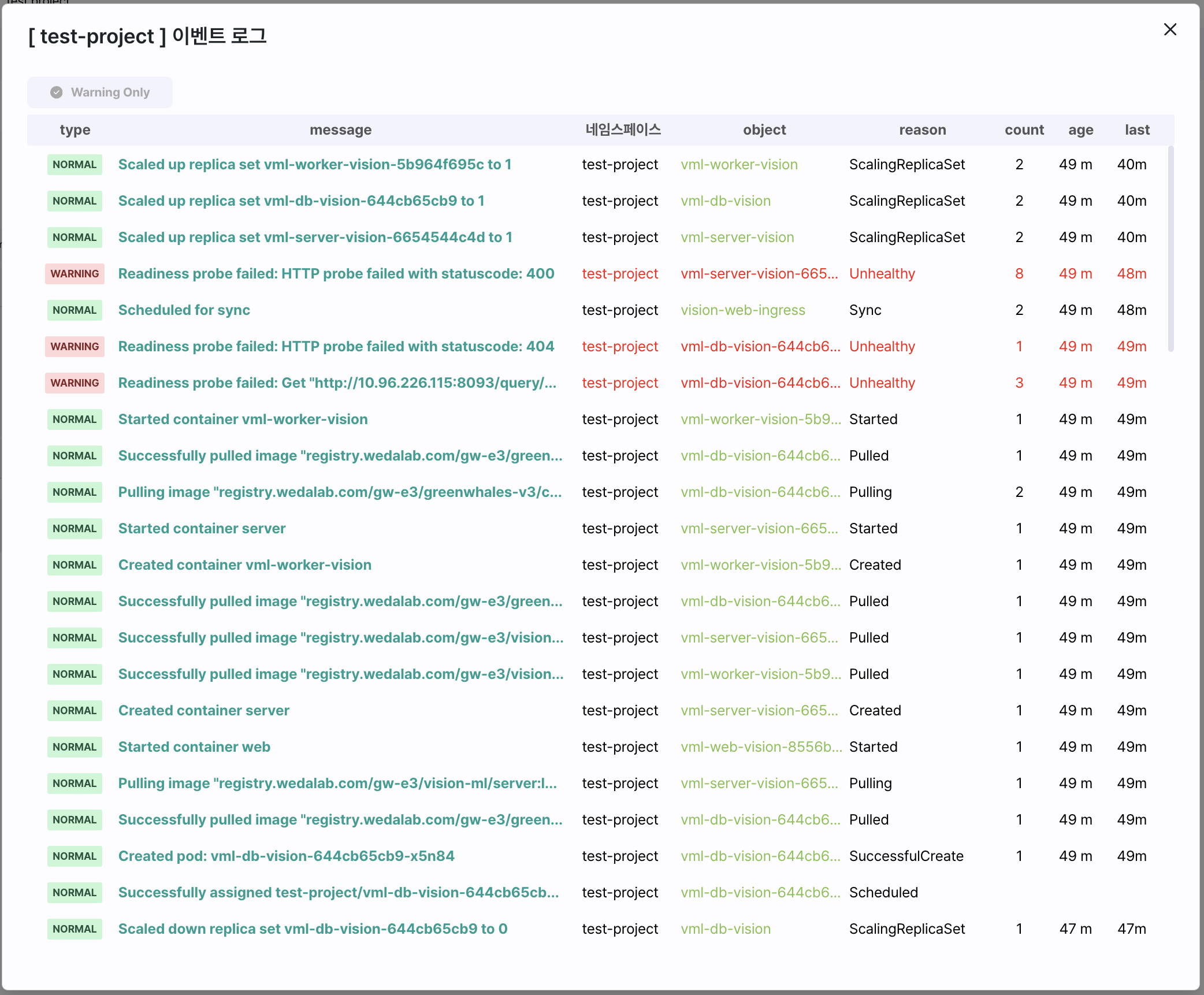Open Created pod vml-db-vision-644cb65cb9-x5n84 message
Image resolution: width=1204 pixels, height=995 pixels.
click(x=287, y=856)
